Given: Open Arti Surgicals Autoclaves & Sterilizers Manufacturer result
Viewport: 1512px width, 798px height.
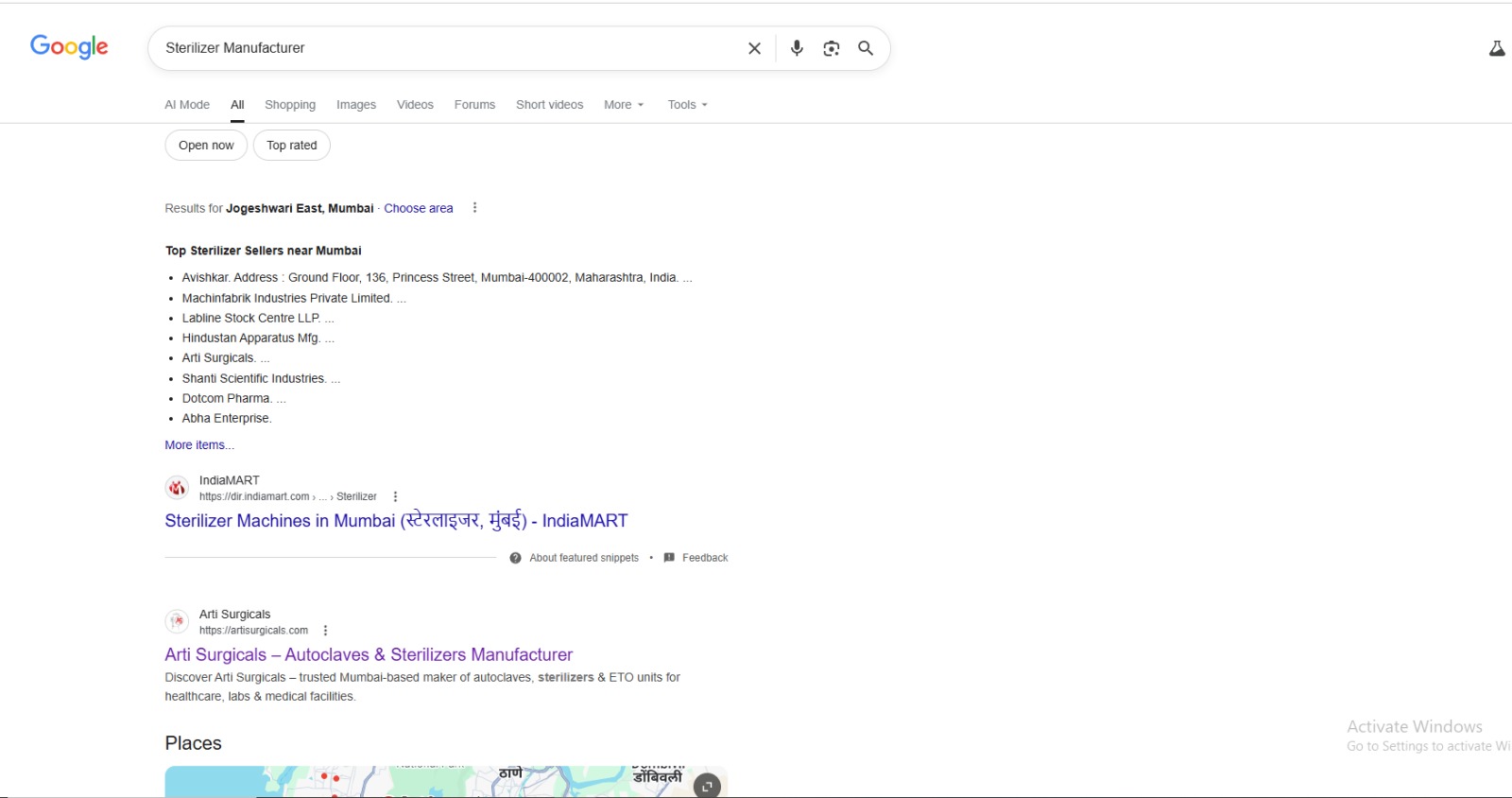Looking at the screenshot, I should pyautogui.click(x=369, y=655).
